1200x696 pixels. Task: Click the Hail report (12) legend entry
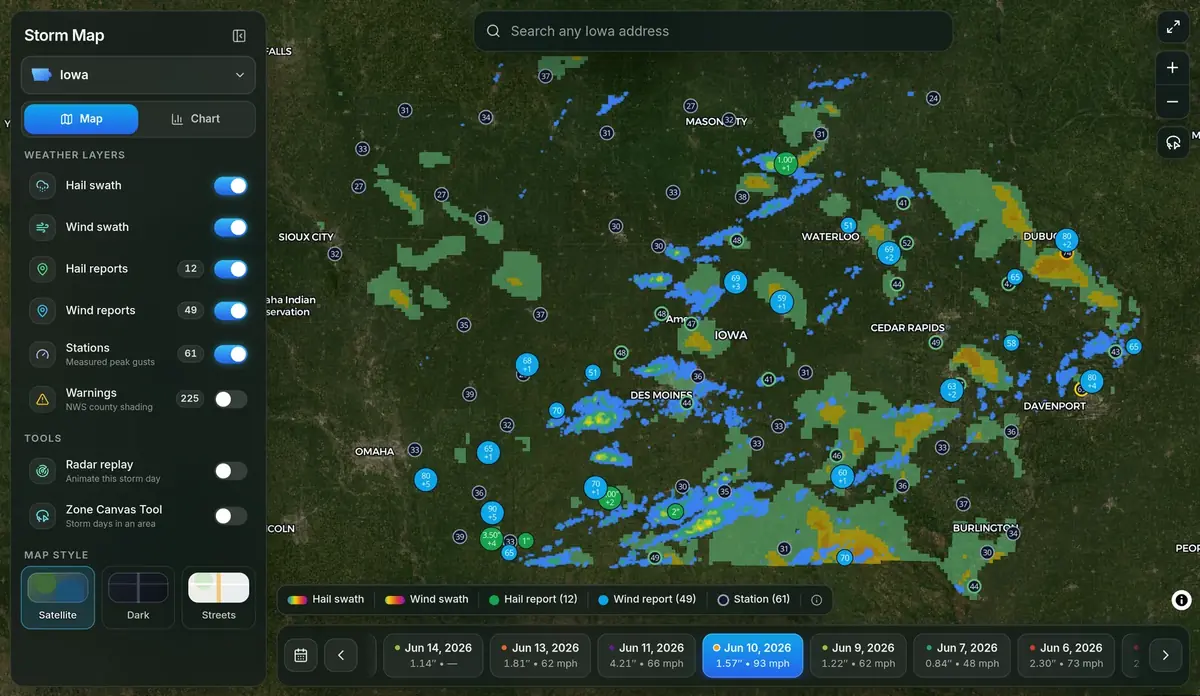click(533, 600)
